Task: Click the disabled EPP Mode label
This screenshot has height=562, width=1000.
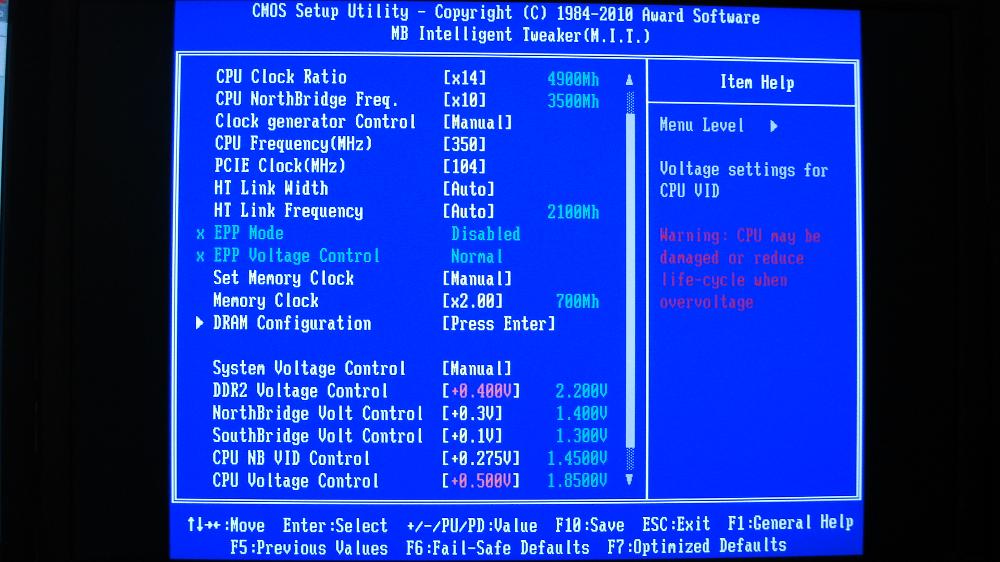Action: pyautogui.click(x=248, y=233)
